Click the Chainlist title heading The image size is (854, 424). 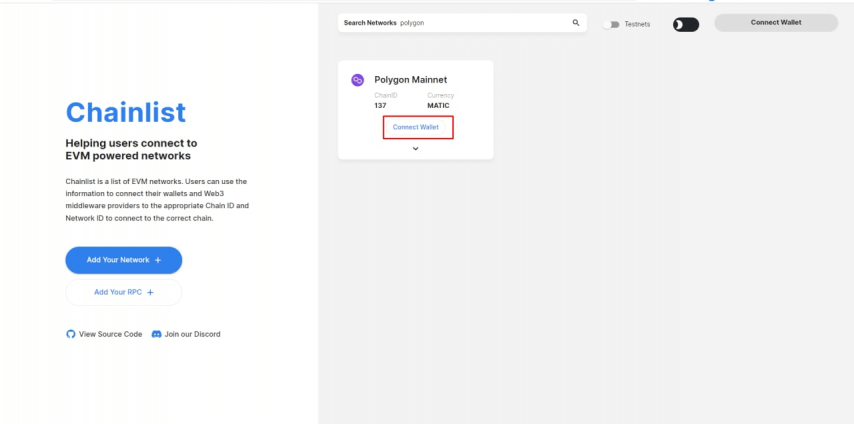[125, 111]
